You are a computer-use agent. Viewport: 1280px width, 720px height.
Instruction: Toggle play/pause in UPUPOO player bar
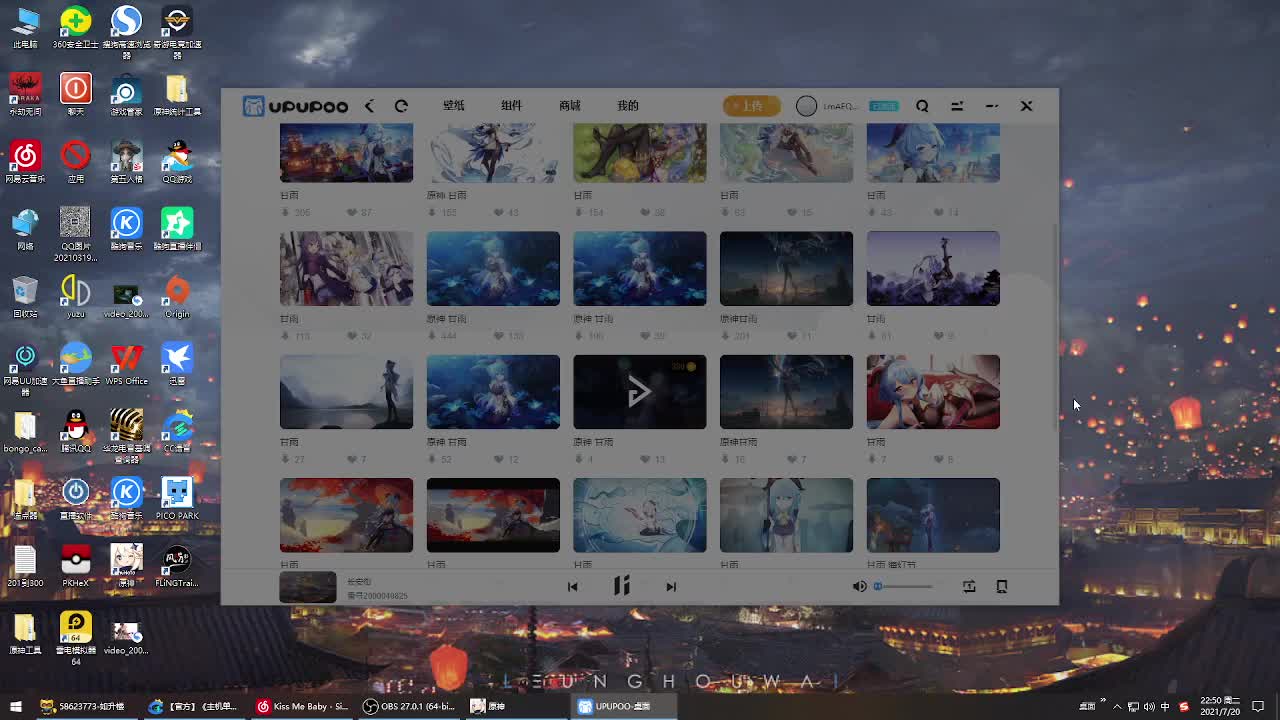[622, 586]
